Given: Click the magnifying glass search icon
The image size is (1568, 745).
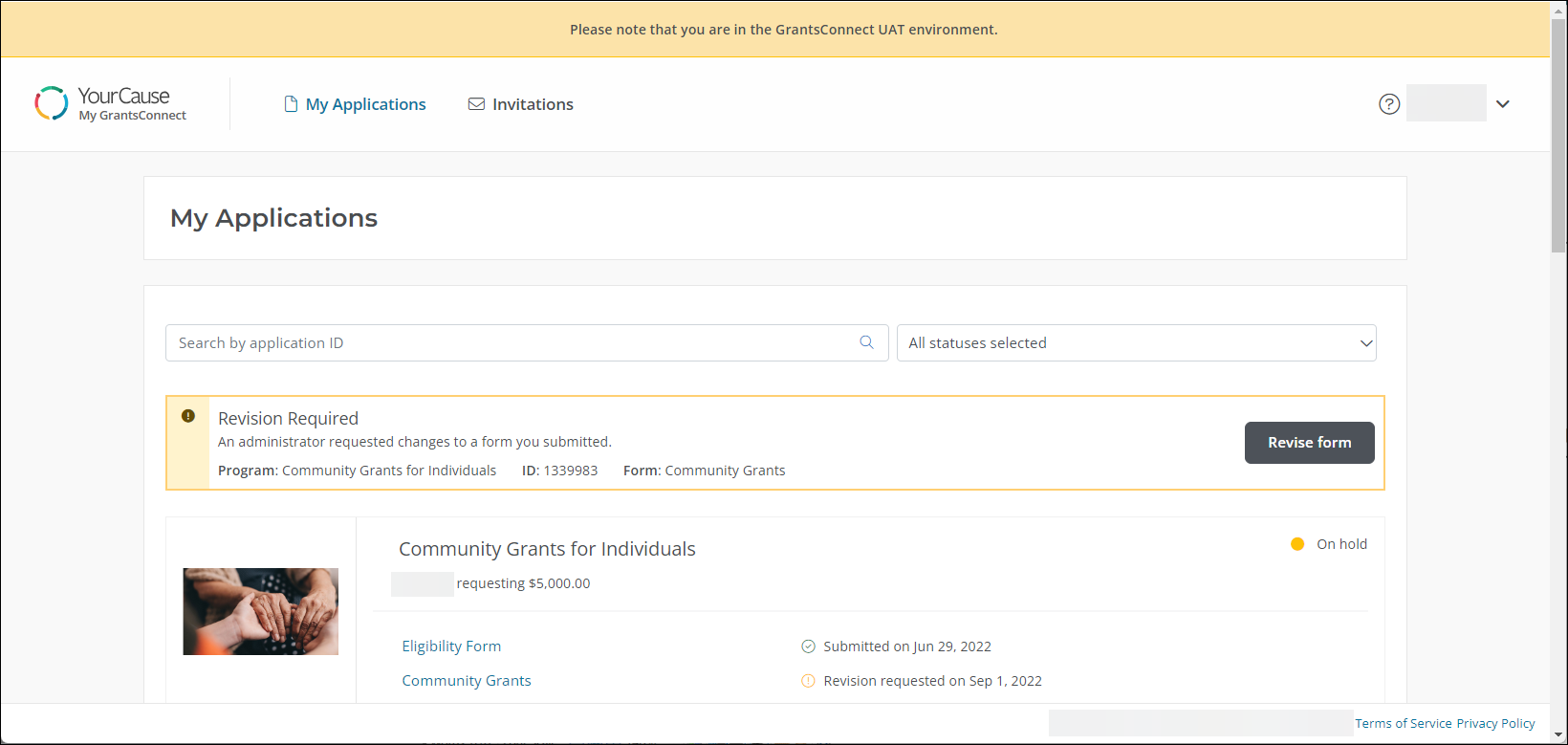Looking at the screenshot, I should pos(866,342).
